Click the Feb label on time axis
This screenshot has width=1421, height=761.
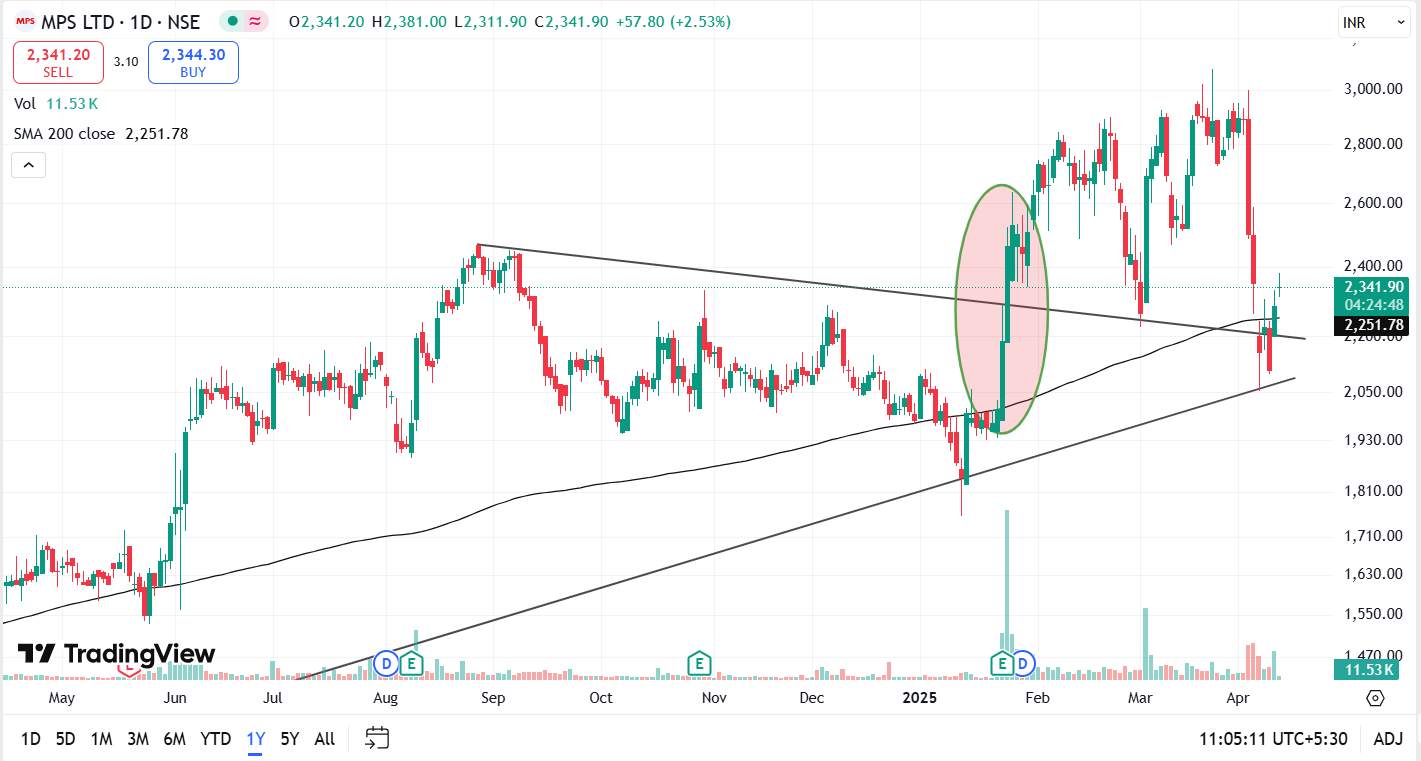[x=1037, y=698]
